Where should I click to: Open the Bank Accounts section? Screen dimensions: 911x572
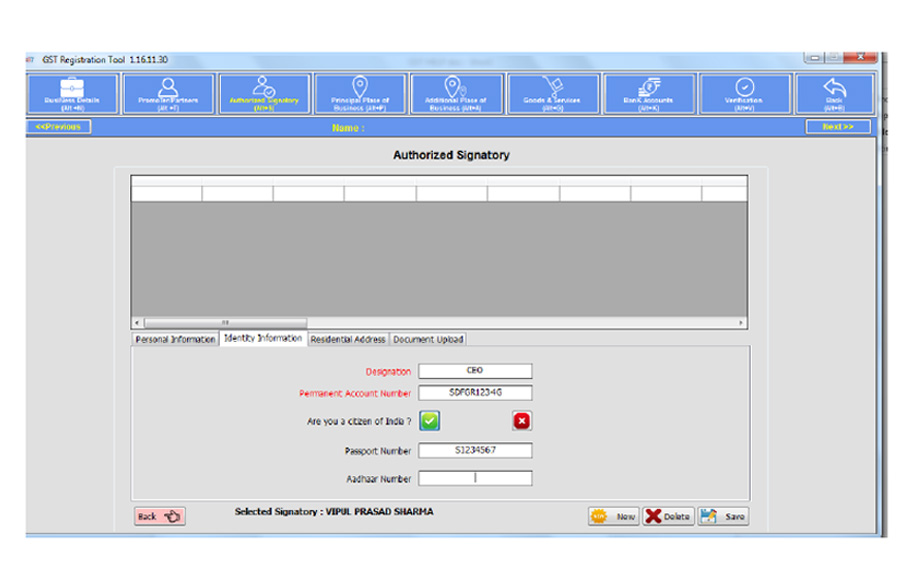tap(648, 94)
